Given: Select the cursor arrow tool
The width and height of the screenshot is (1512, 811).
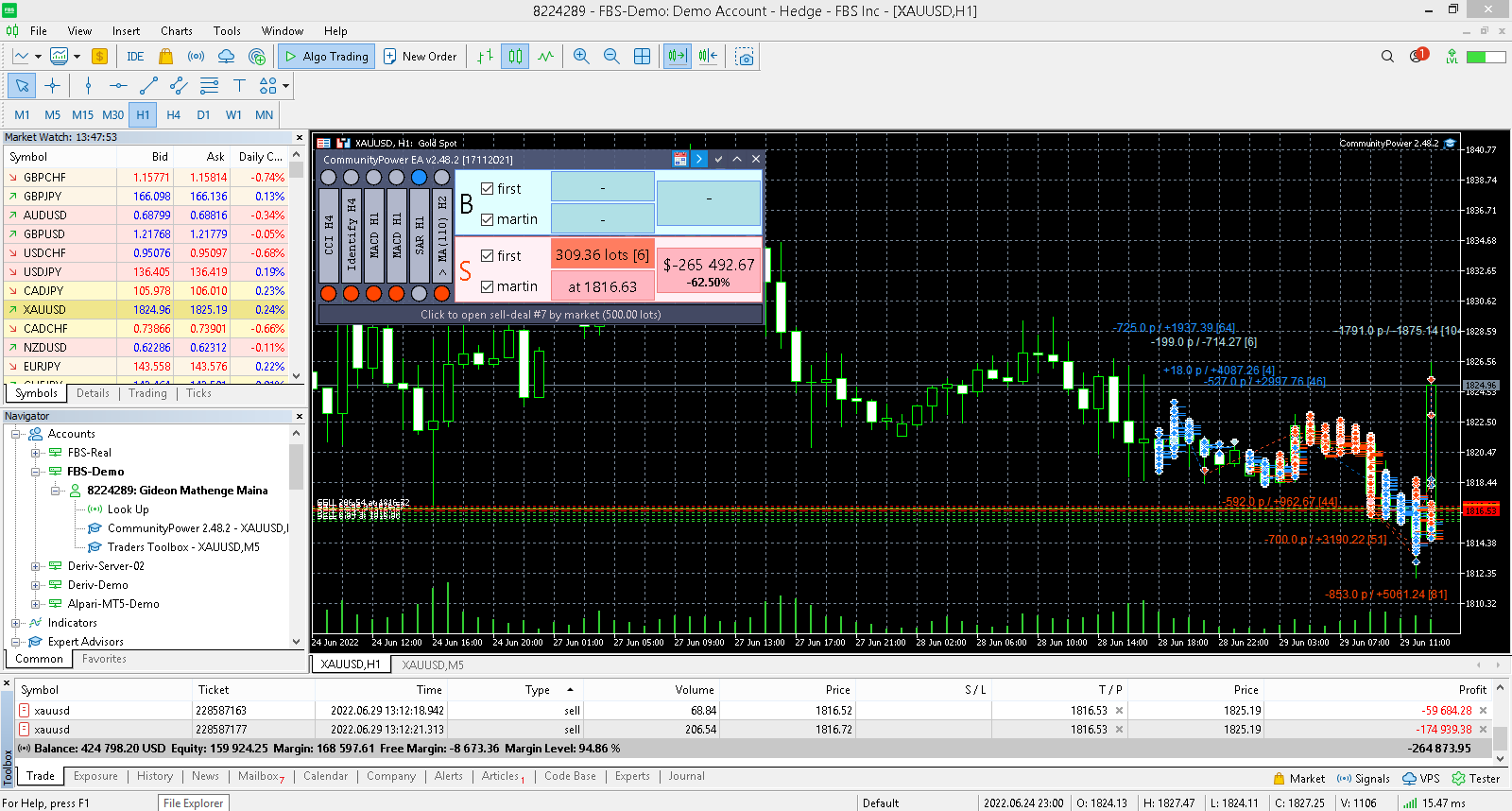Looking at the screenshot, I should (x=22, y=86).
